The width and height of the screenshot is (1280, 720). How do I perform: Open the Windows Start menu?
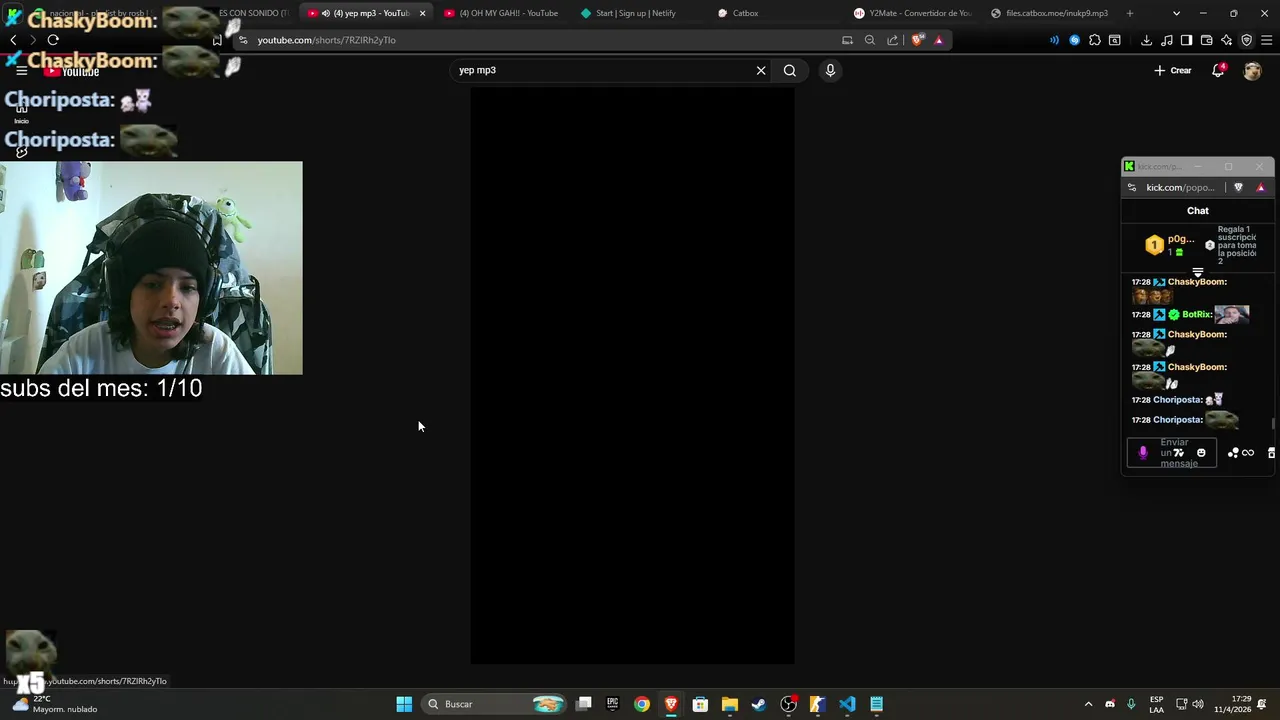pos(404,704)
